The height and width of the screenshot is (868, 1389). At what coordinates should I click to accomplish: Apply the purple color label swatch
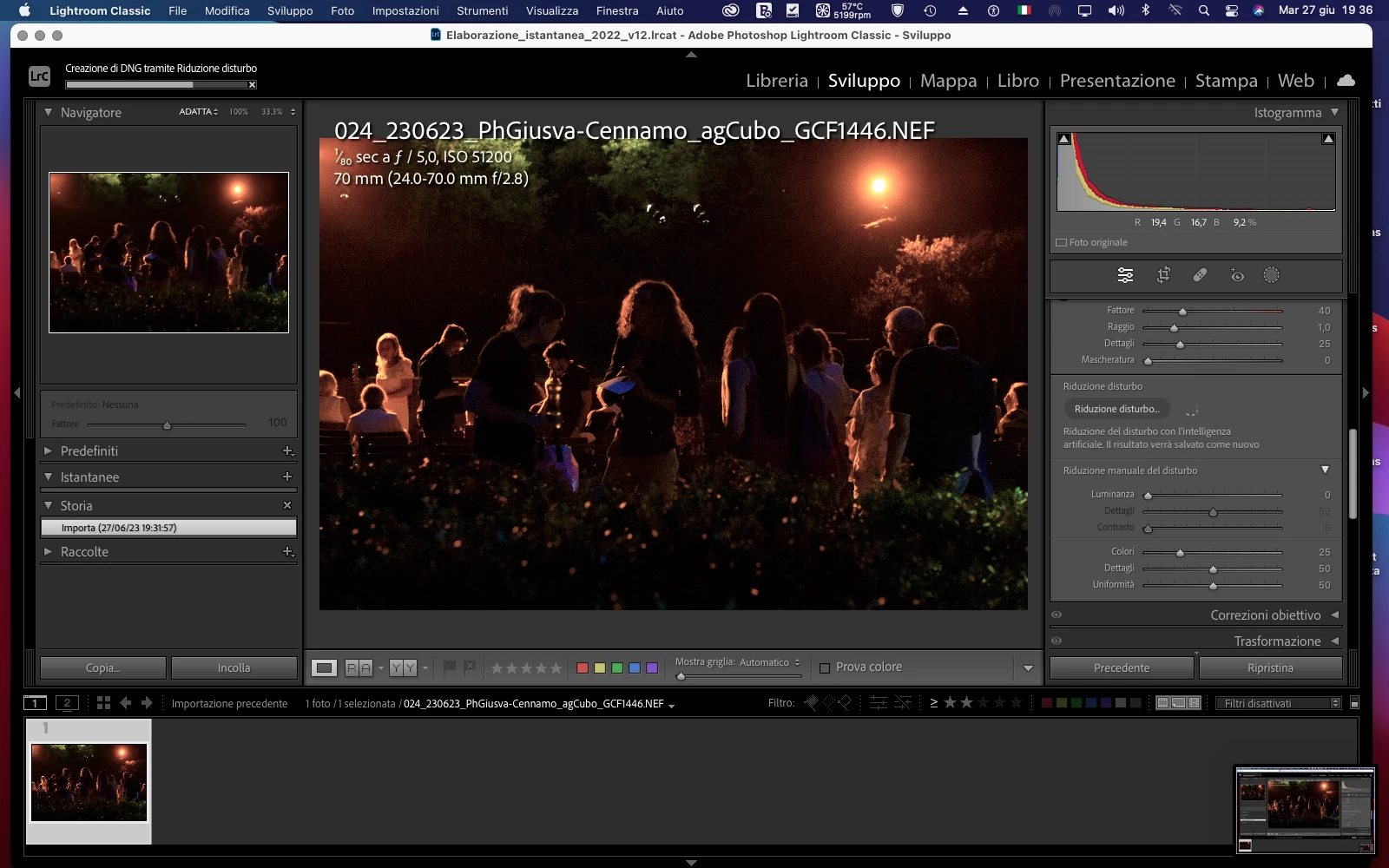coord(652,667)
